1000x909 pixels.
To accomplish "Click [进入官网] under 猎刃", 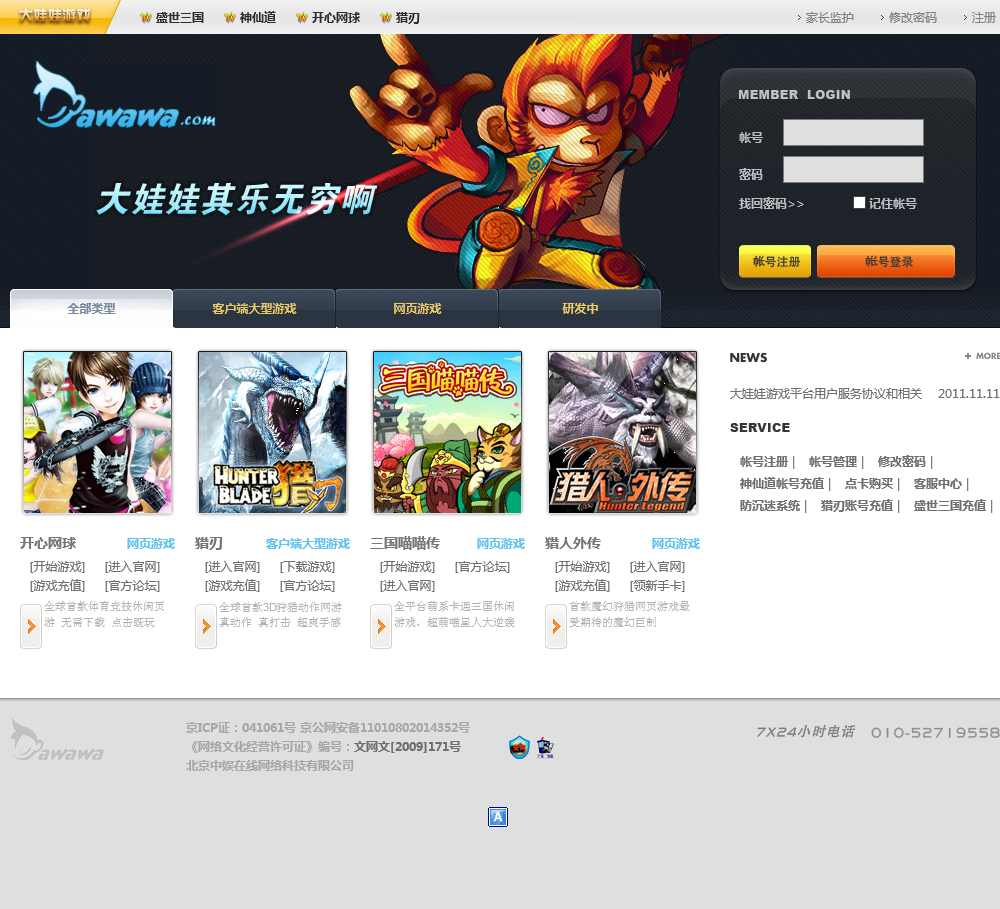I will 232,566.
